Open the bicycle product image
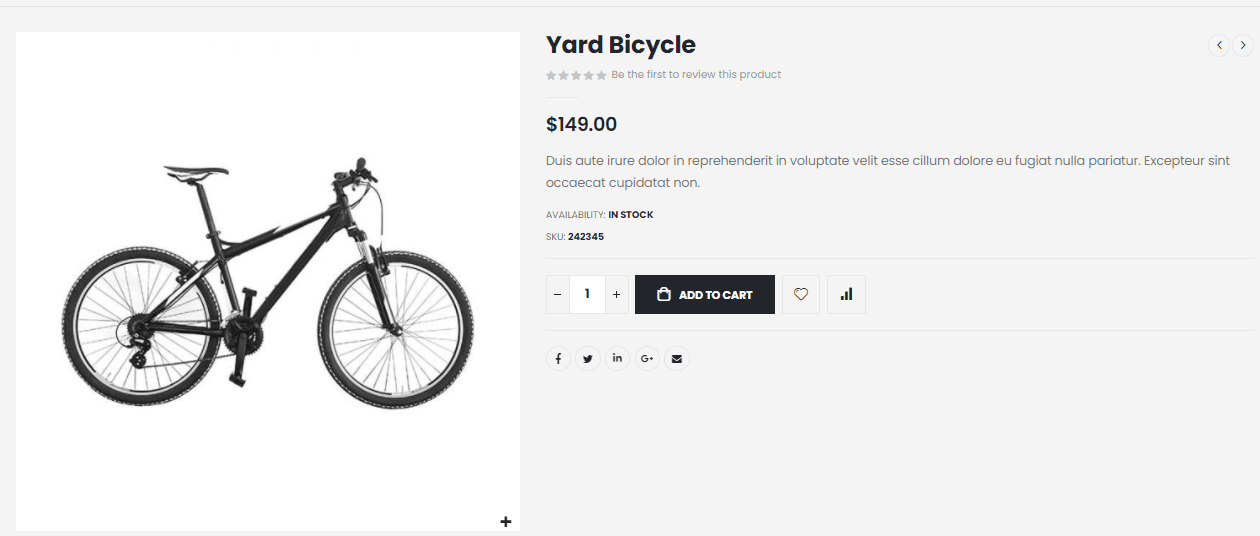Screen dimensions: 1260x536 tap(268, 280)
